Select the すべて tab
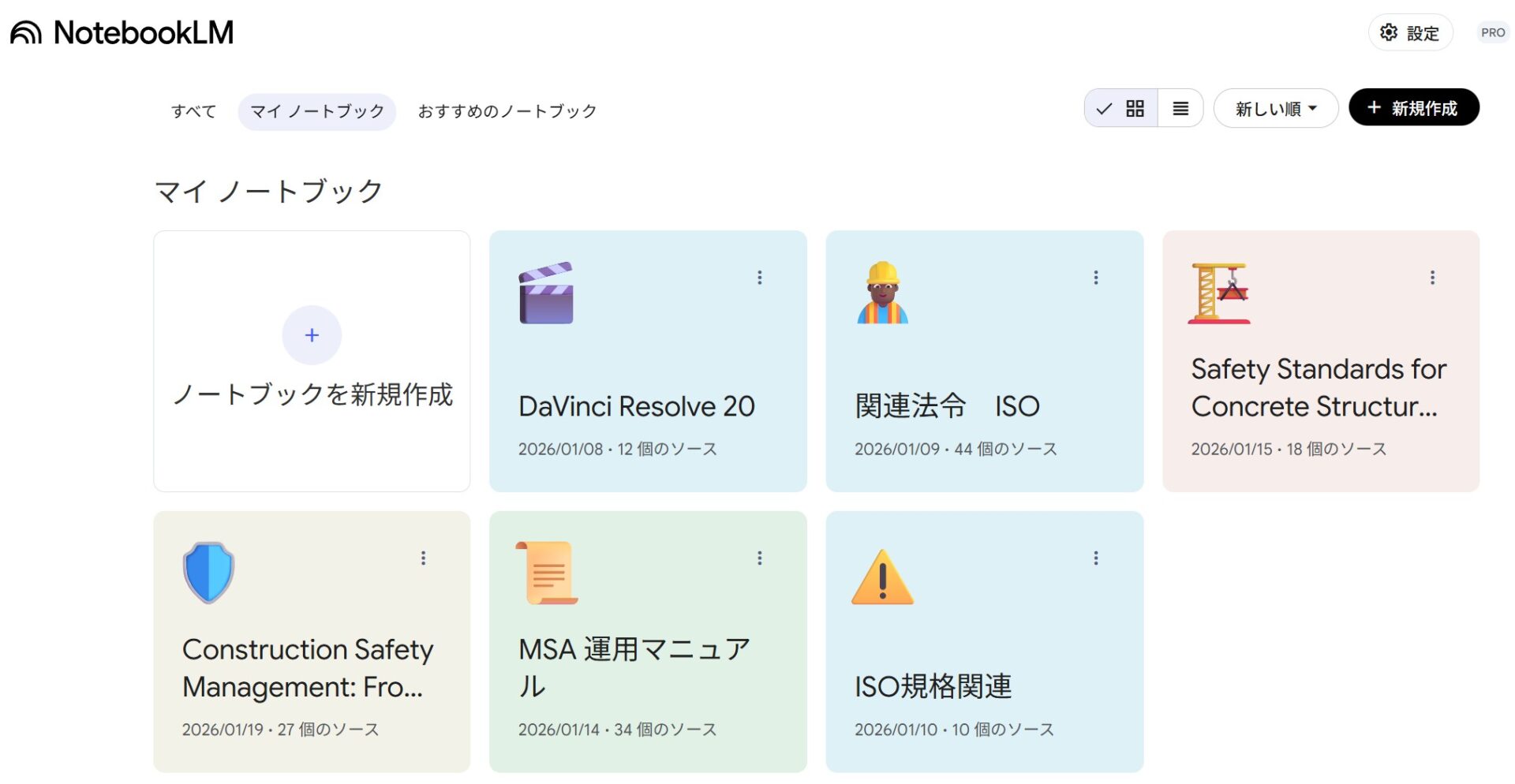This screenshot has width=1515, height=784. click(x=193, y=111)
